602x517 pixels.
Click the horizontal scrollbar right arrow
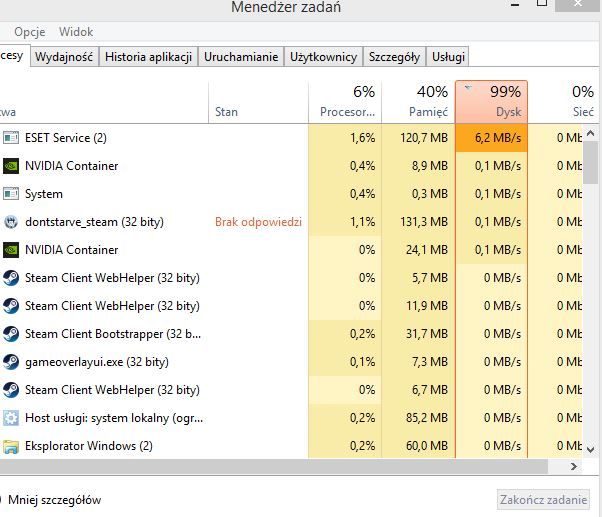(574, 466)
